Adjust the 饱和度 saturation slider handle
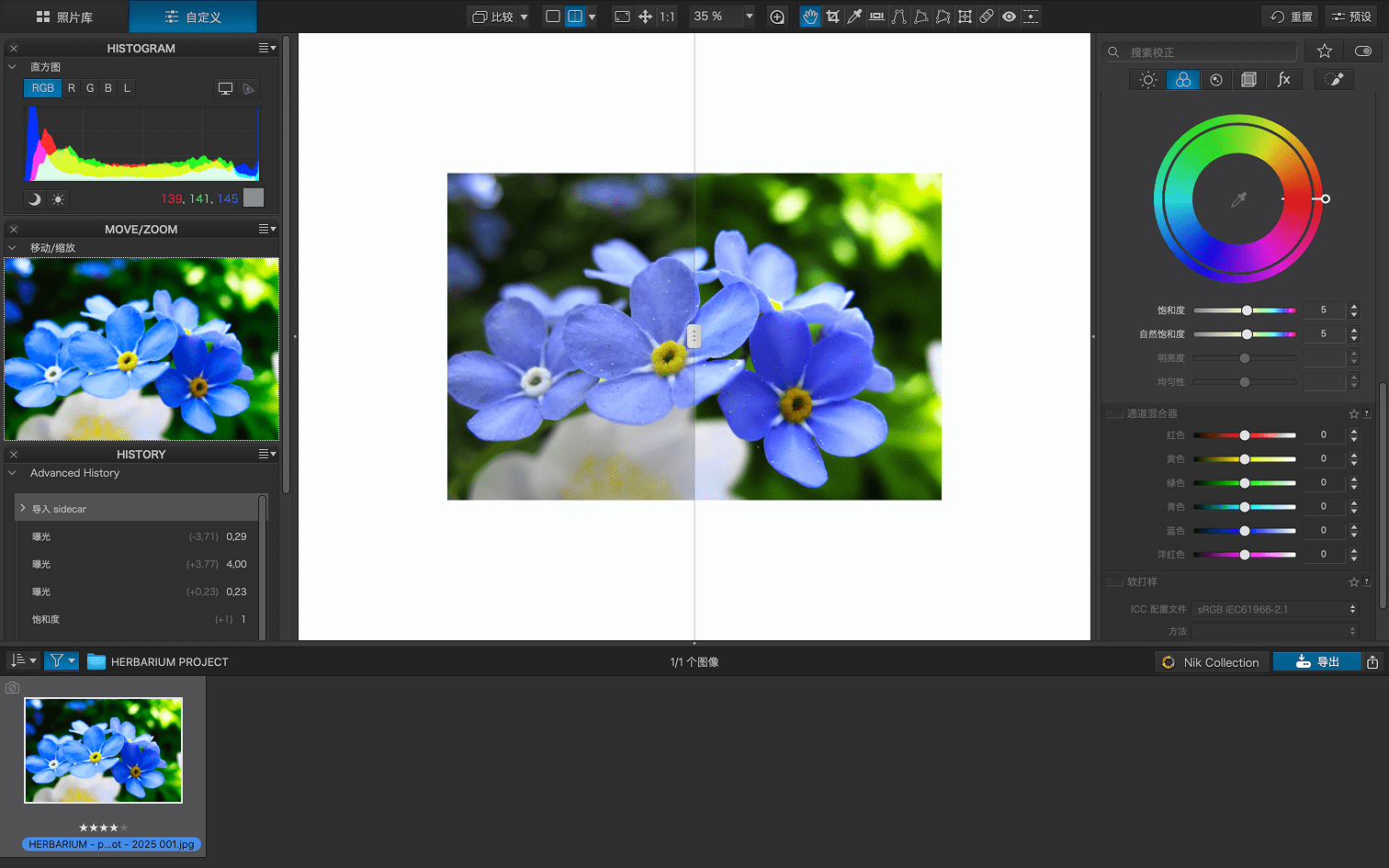Screen dimensions: 1389x868 [x=1247, y=310]
